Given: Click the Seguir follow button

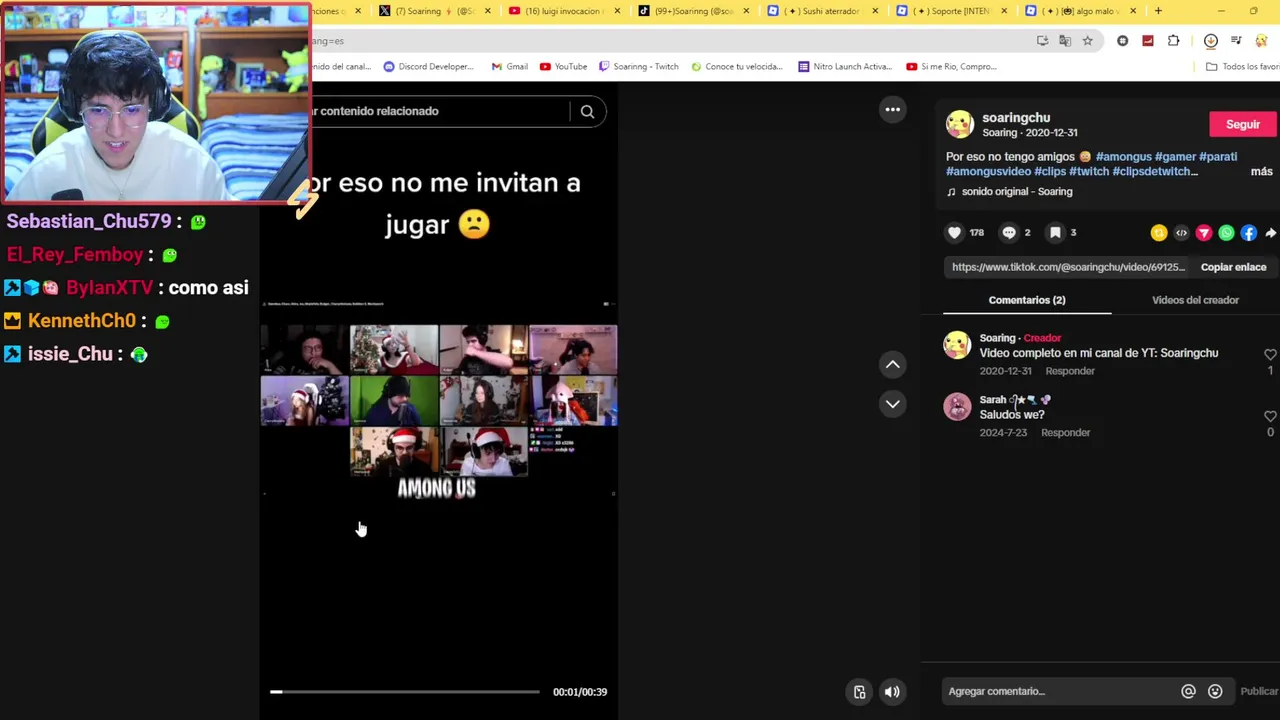Looking at the screenshot, I should click(x=1243, y=124).
